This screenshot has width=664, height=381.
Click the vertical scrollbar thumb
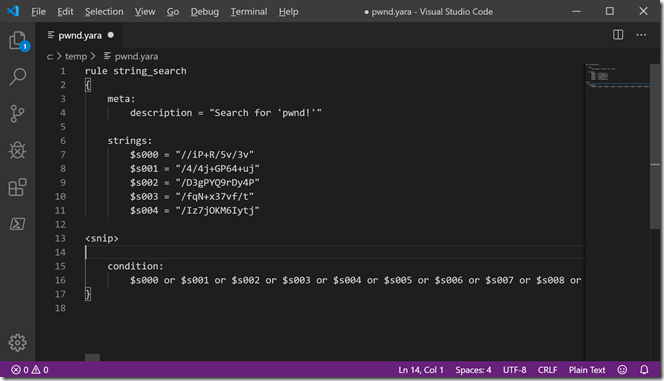(655, 146)
